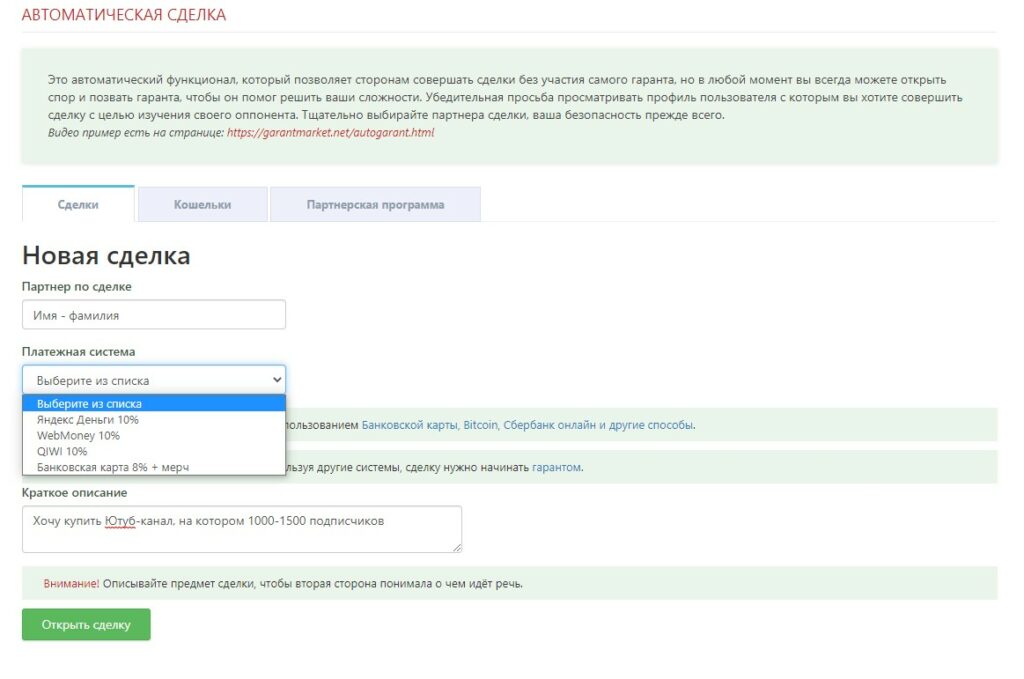Select the Яндекс Деньги 10% option
Image resolution: width=1024 pixels, height=679 pixels.
point(88,420)
